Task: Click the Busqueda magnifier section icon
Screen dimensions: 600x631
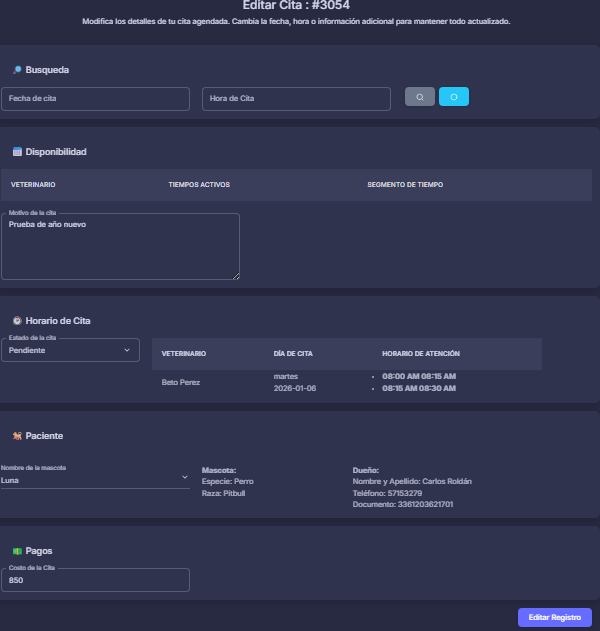Action: click(x=17, y=70)
